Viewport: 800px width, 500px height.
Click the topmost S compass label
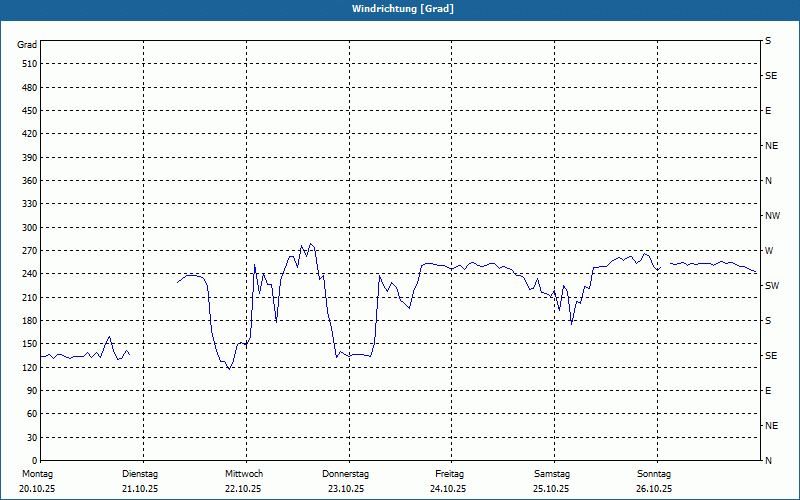pos(768,41)
